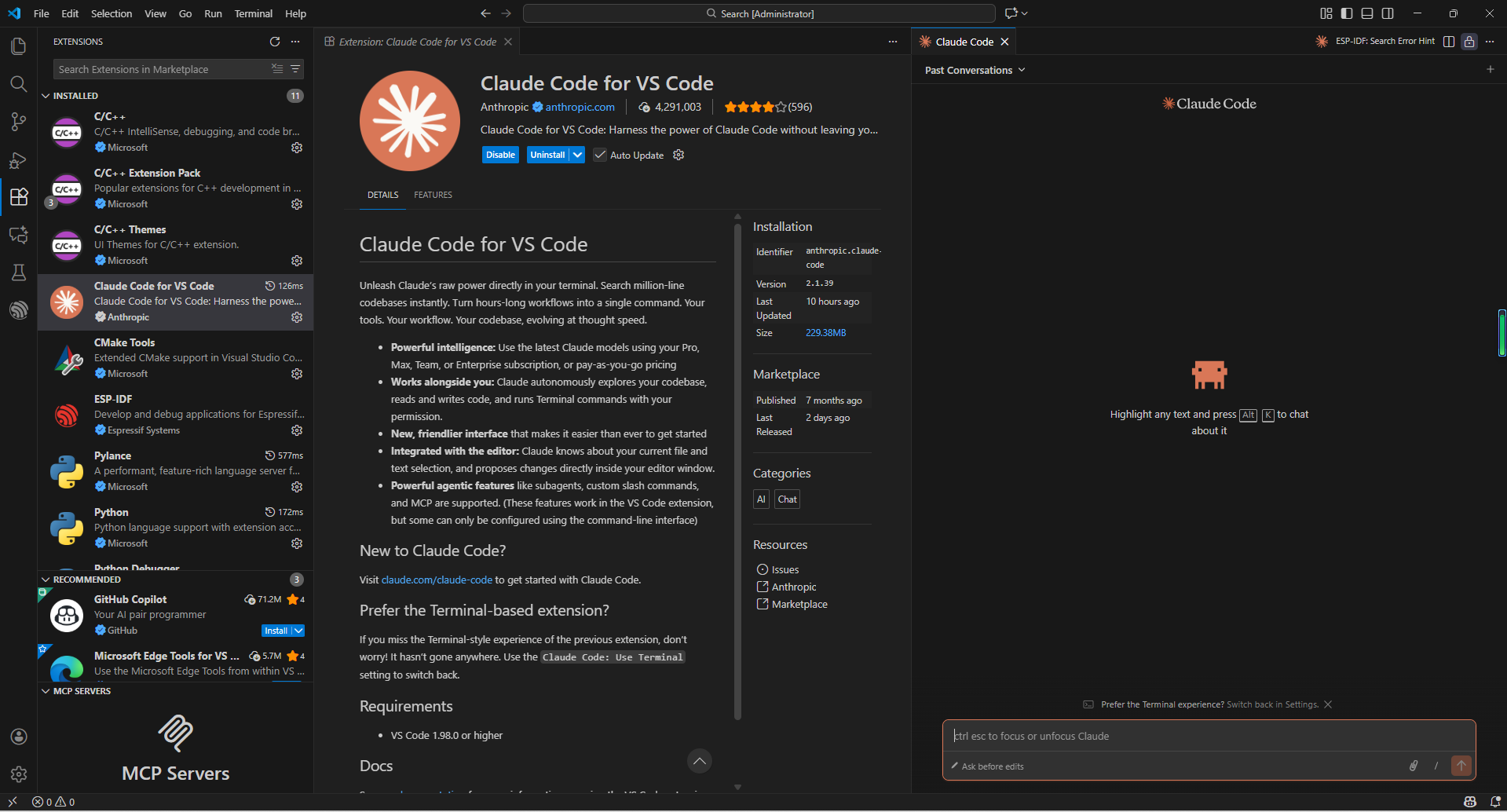Open the Testing flask view
Viewport: 1507px width, 812px height.
point(19,272)
